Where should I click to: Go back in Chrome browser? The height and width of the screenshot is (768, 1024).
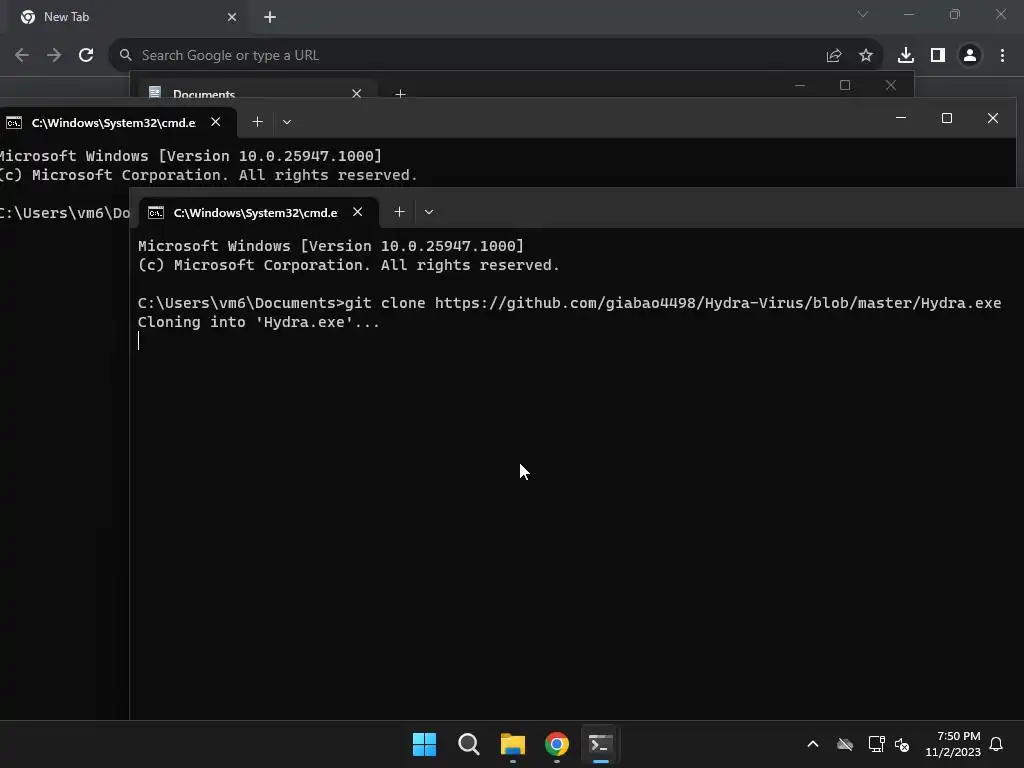point(22,56)
